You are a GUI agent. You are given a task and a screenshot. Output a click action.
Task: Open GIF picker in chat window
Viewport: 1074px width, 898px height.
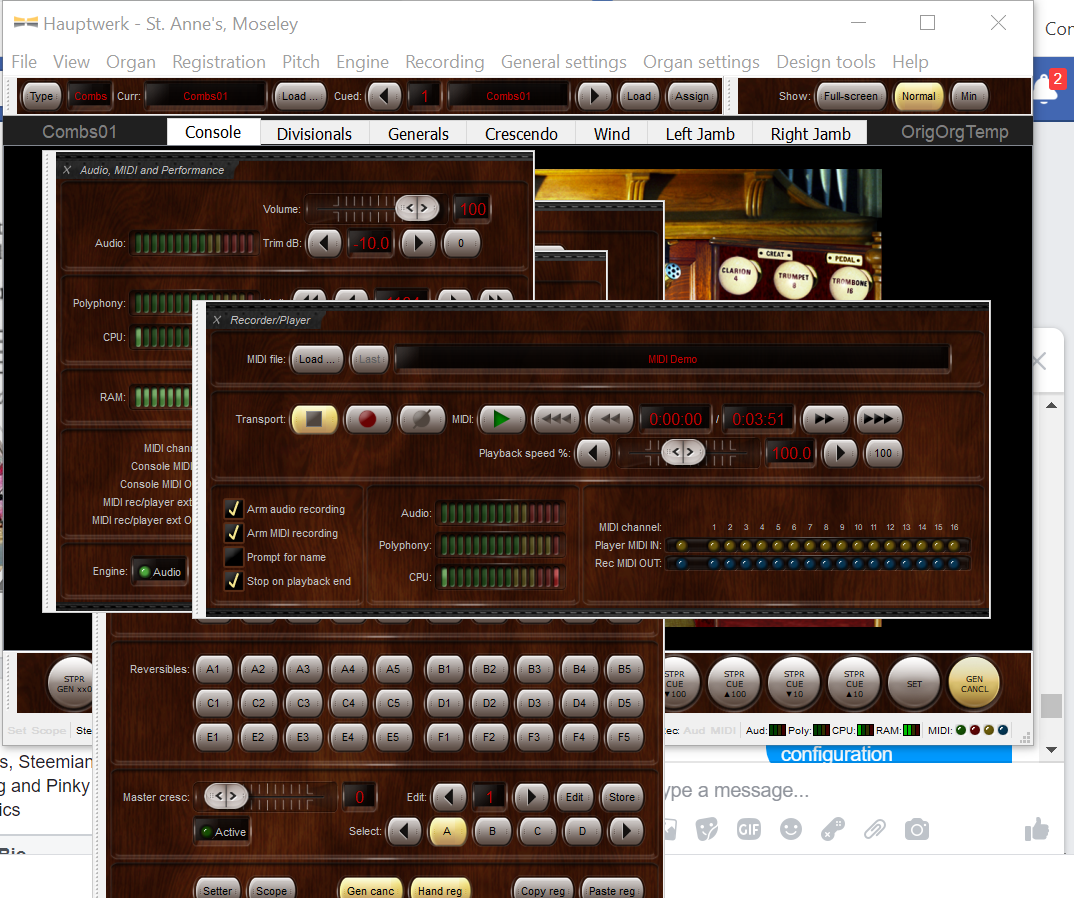point(749,830)
